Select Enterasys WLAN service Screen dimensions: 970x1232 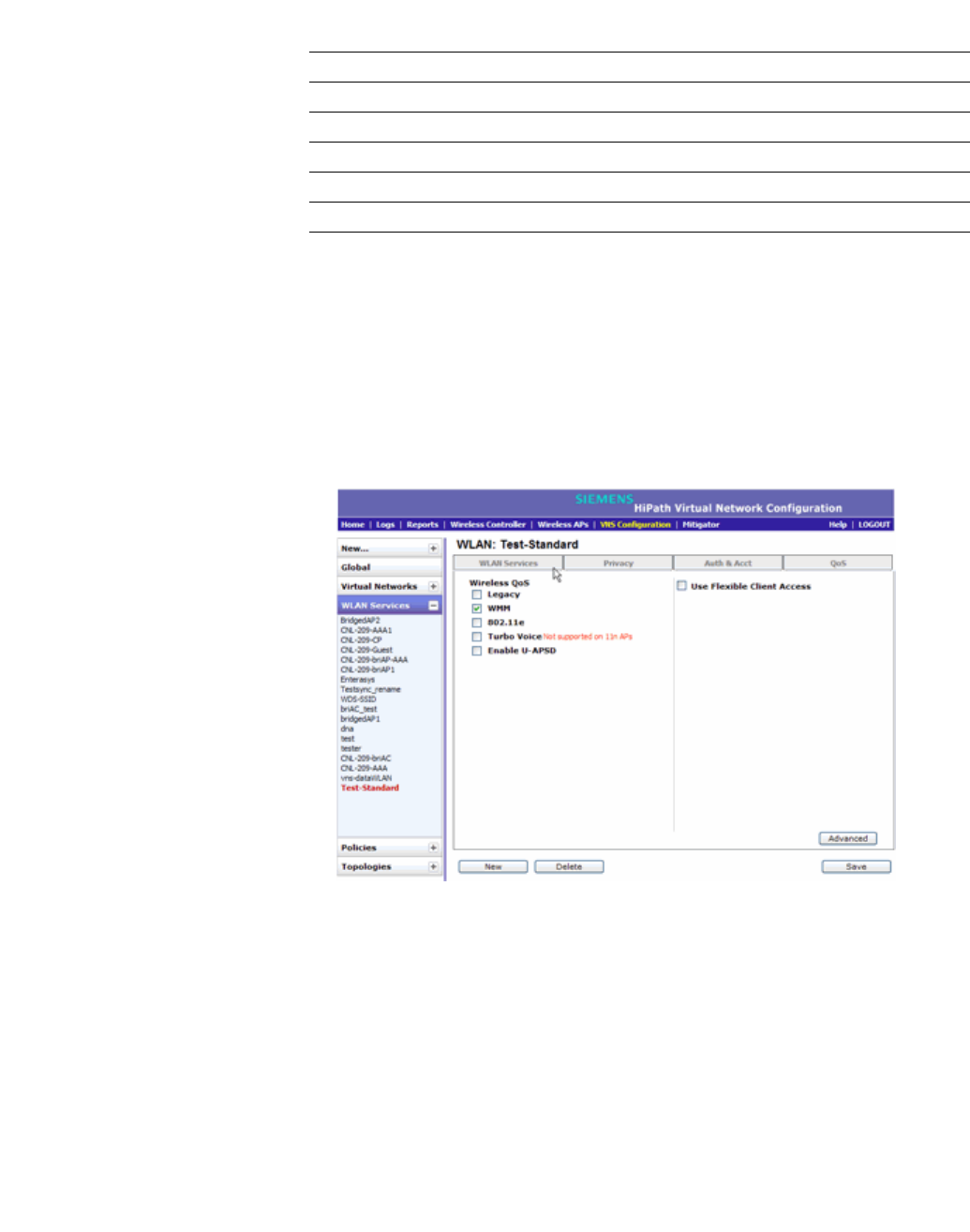tap(357, 680)
